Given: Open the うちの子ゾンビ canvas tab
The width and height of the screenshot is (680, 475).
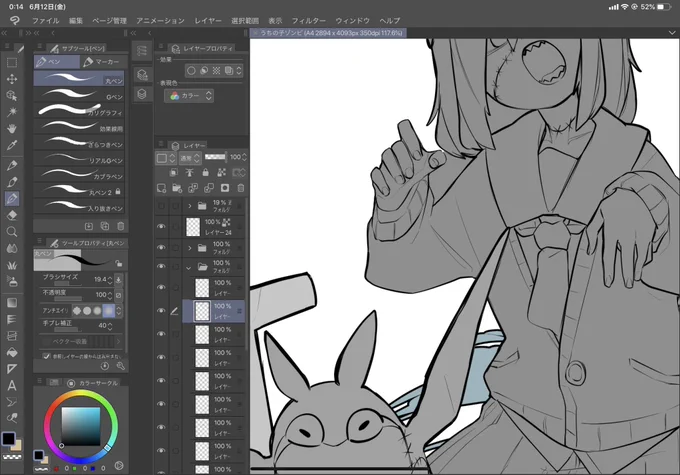Looking at the screenshot, I should [x=328, y=33].
